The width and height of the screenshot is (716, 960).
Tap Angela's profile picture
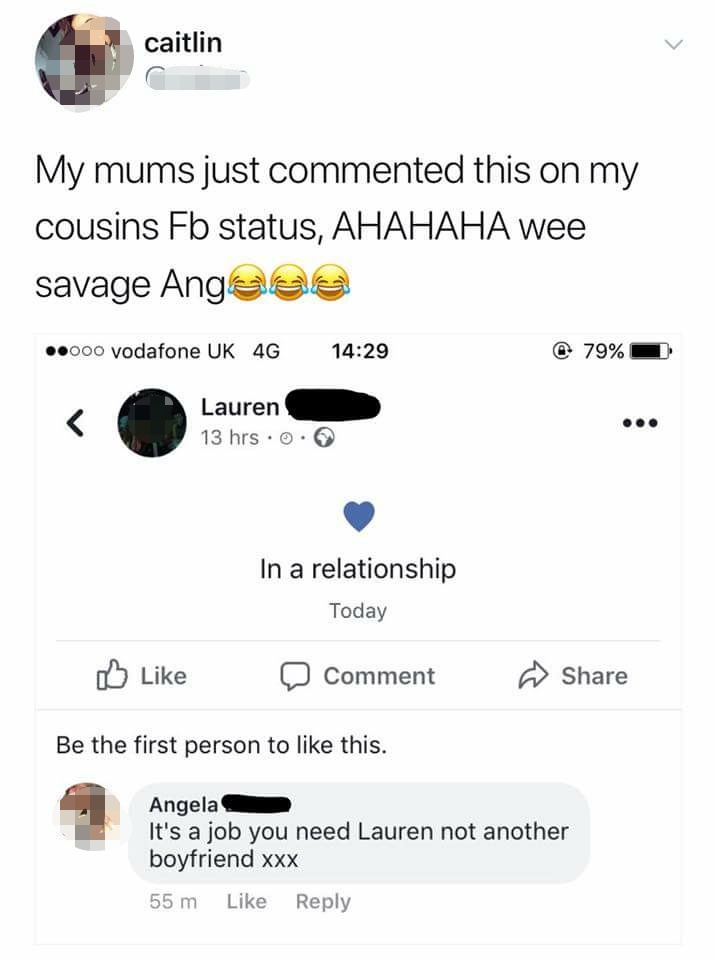[x=90, y=810]
